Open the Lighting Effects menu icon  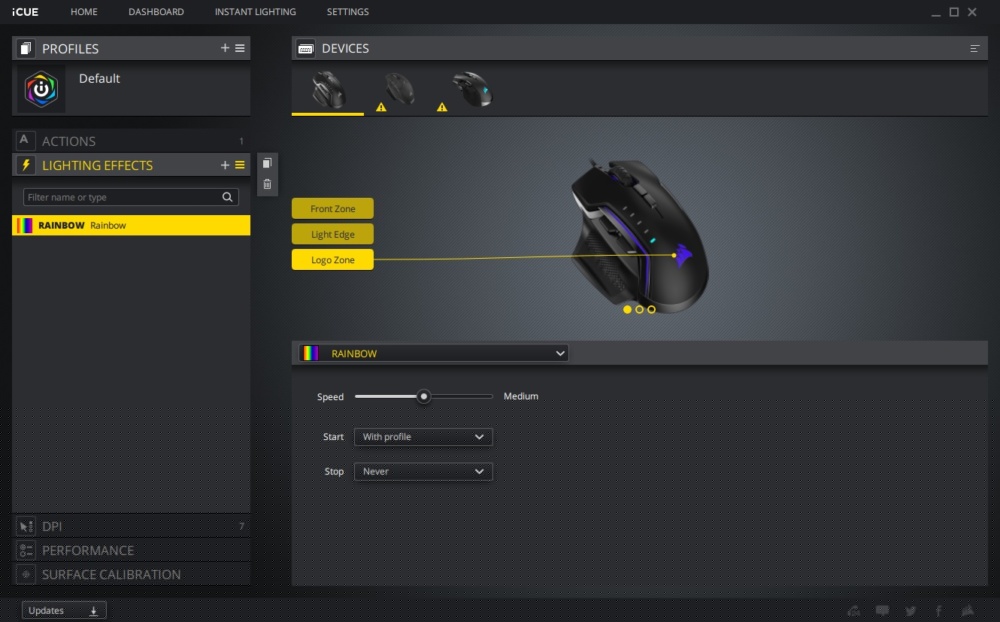240,165
